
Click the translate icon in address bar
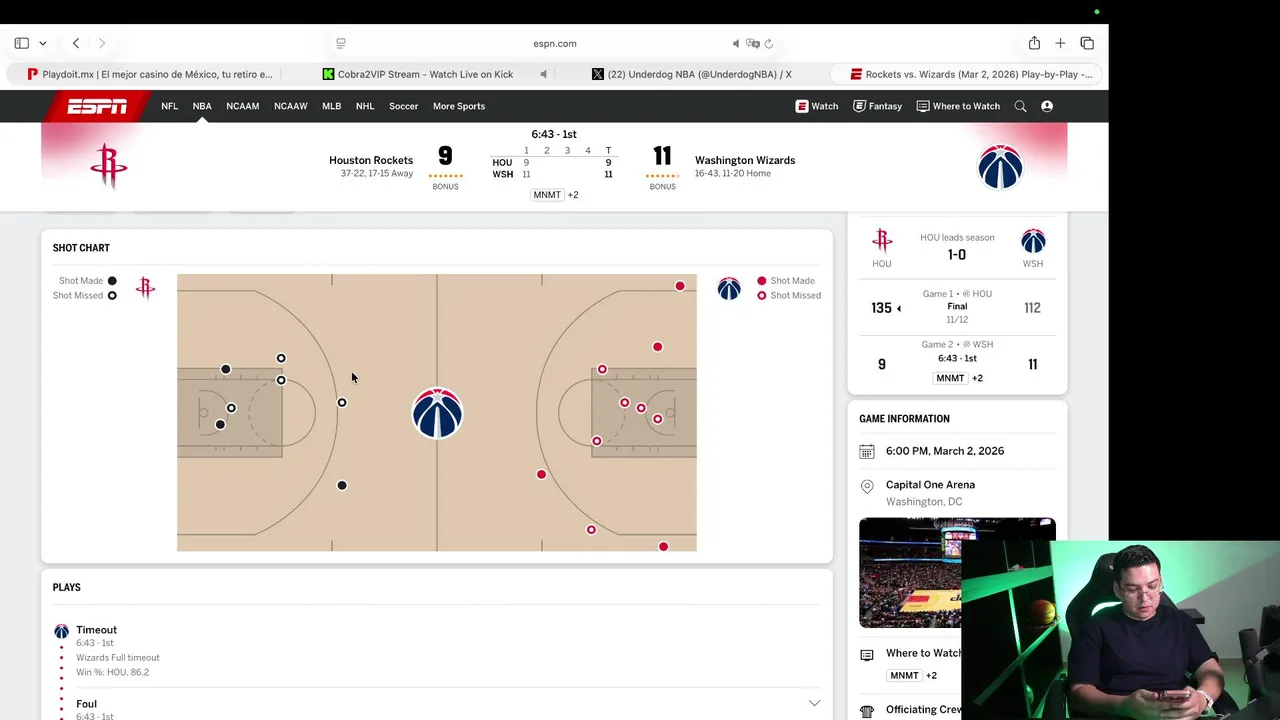753,43
